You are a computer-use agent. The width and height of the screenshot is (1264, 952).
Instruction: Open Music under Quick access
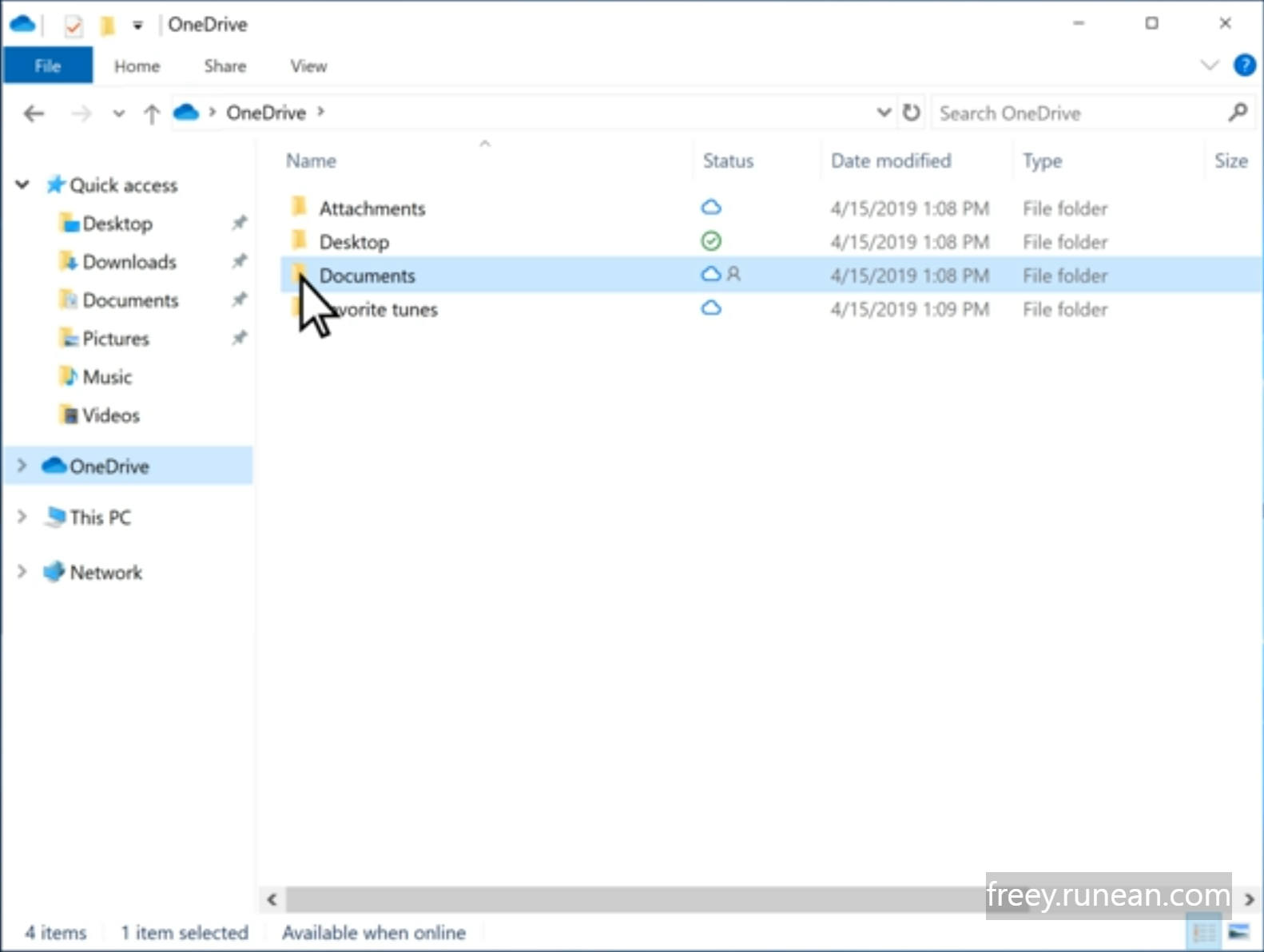coord(107,377)
